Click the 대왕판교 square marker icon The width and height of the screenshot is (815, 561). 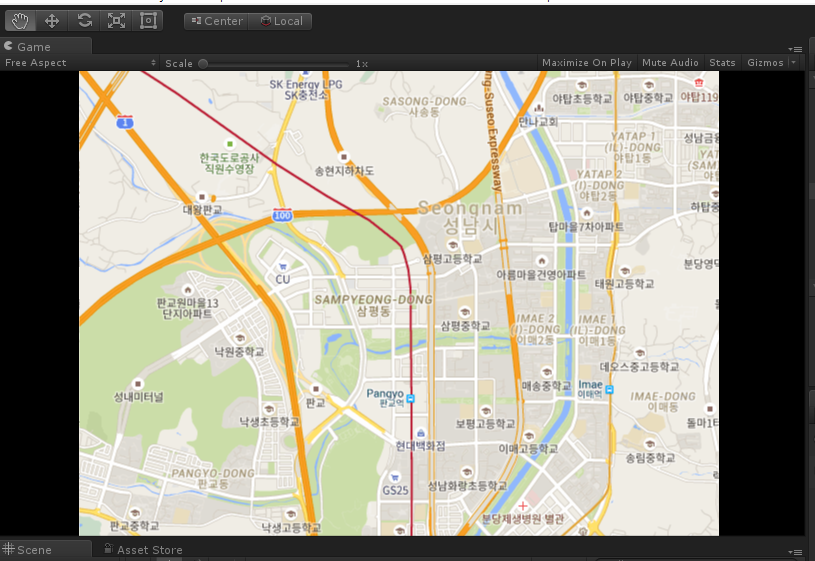click(202, 197)
